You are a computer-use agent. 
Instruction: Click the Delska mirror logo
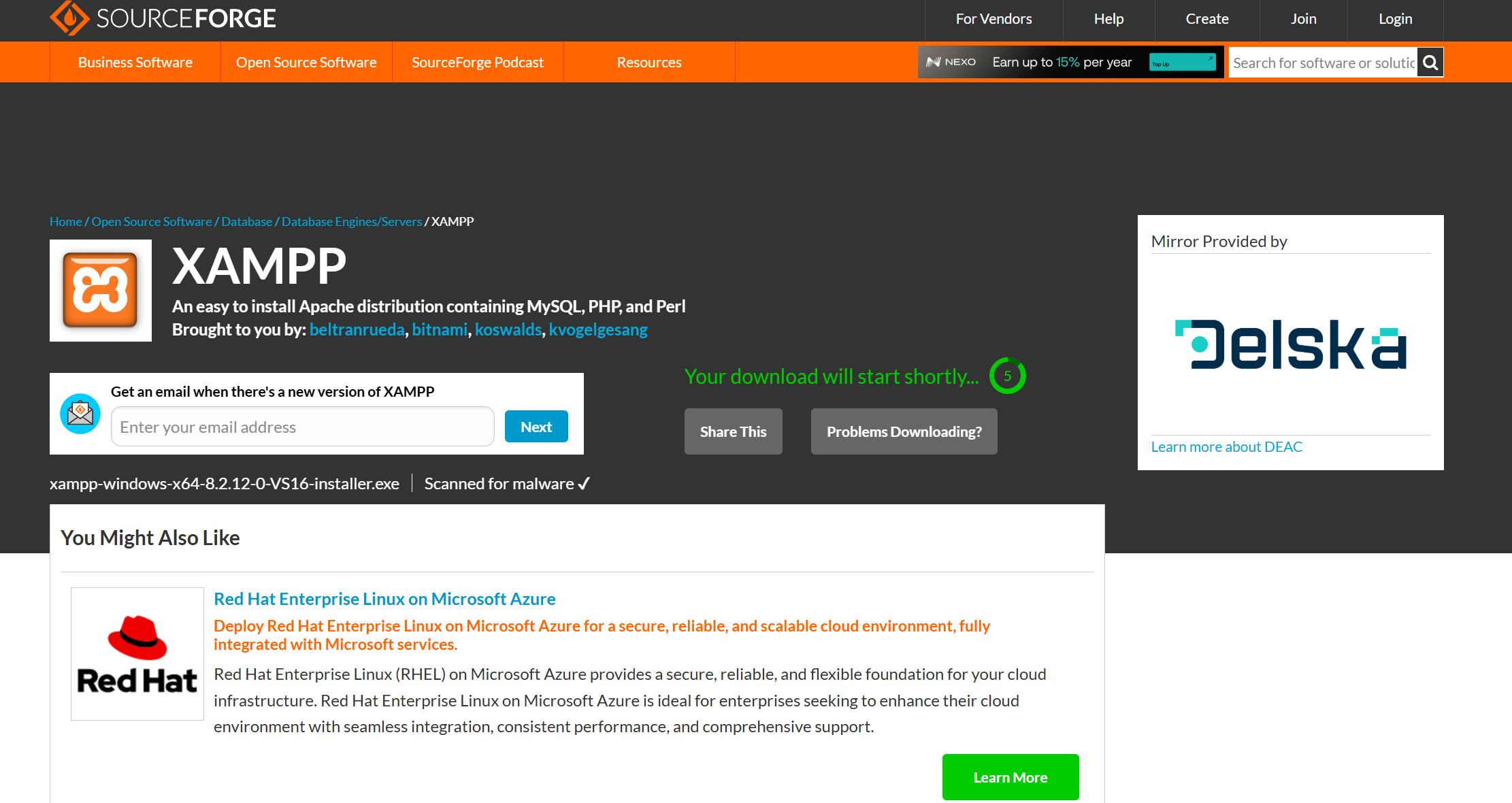pos(1290,344)
